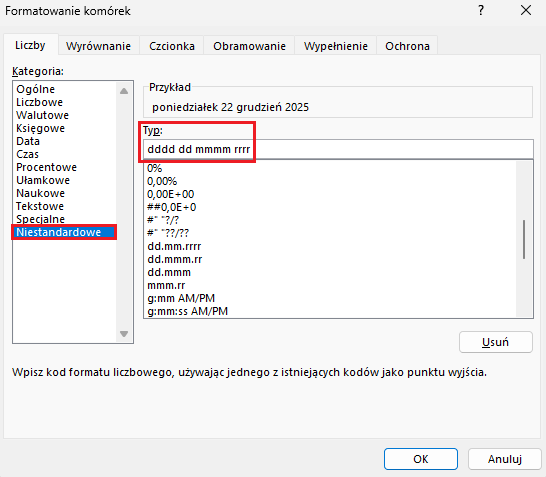Image resolution: width=546 pixels, height=477 pixels.
Task: Switch to the Liczby tab
Action: (30, 45)
